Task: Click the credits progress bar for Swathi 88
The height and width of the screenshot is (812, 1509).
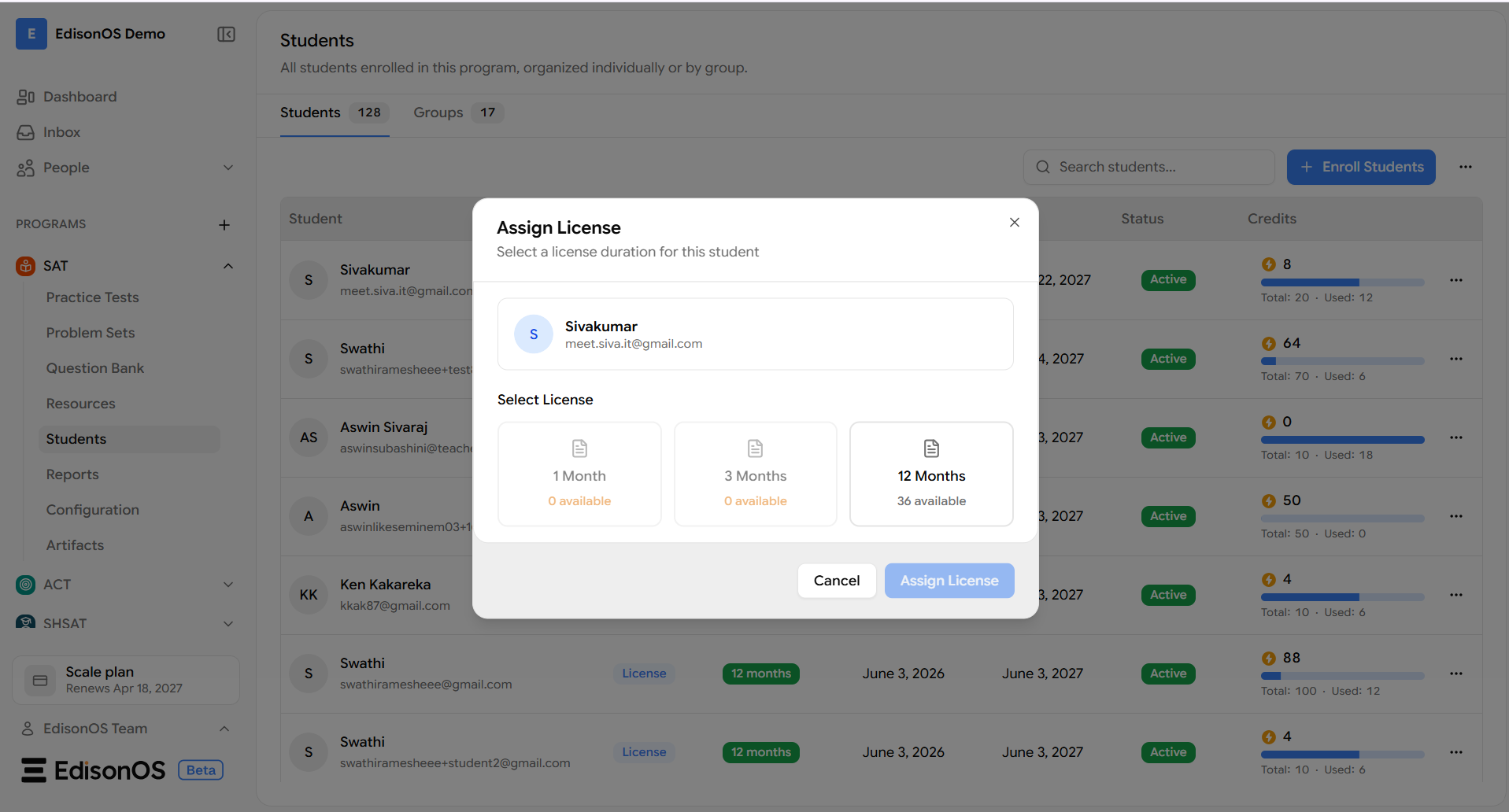Action: click(1342, 676)
